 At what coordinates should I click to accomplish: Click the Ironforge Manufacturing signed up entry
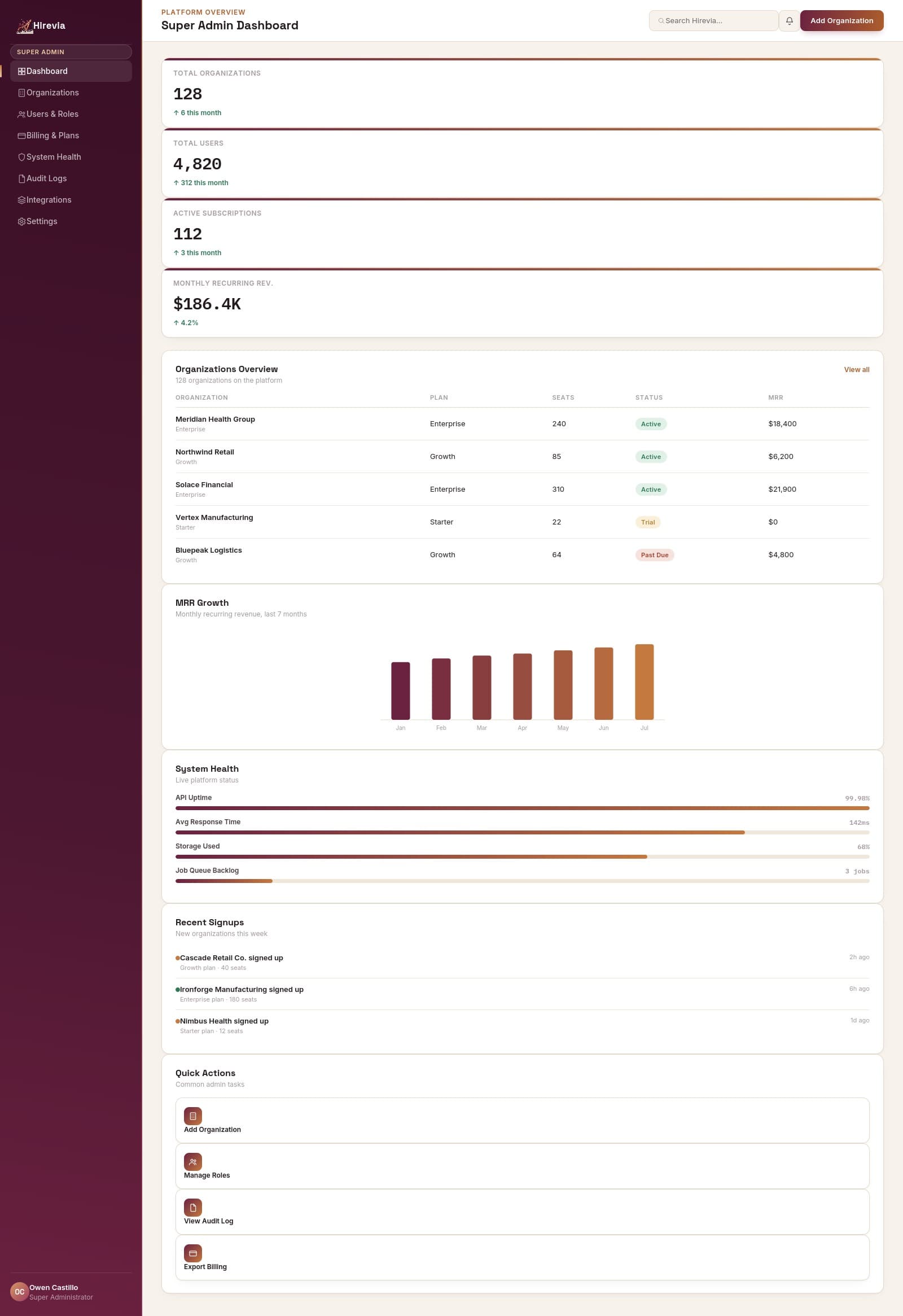click(x=522, y=994)
